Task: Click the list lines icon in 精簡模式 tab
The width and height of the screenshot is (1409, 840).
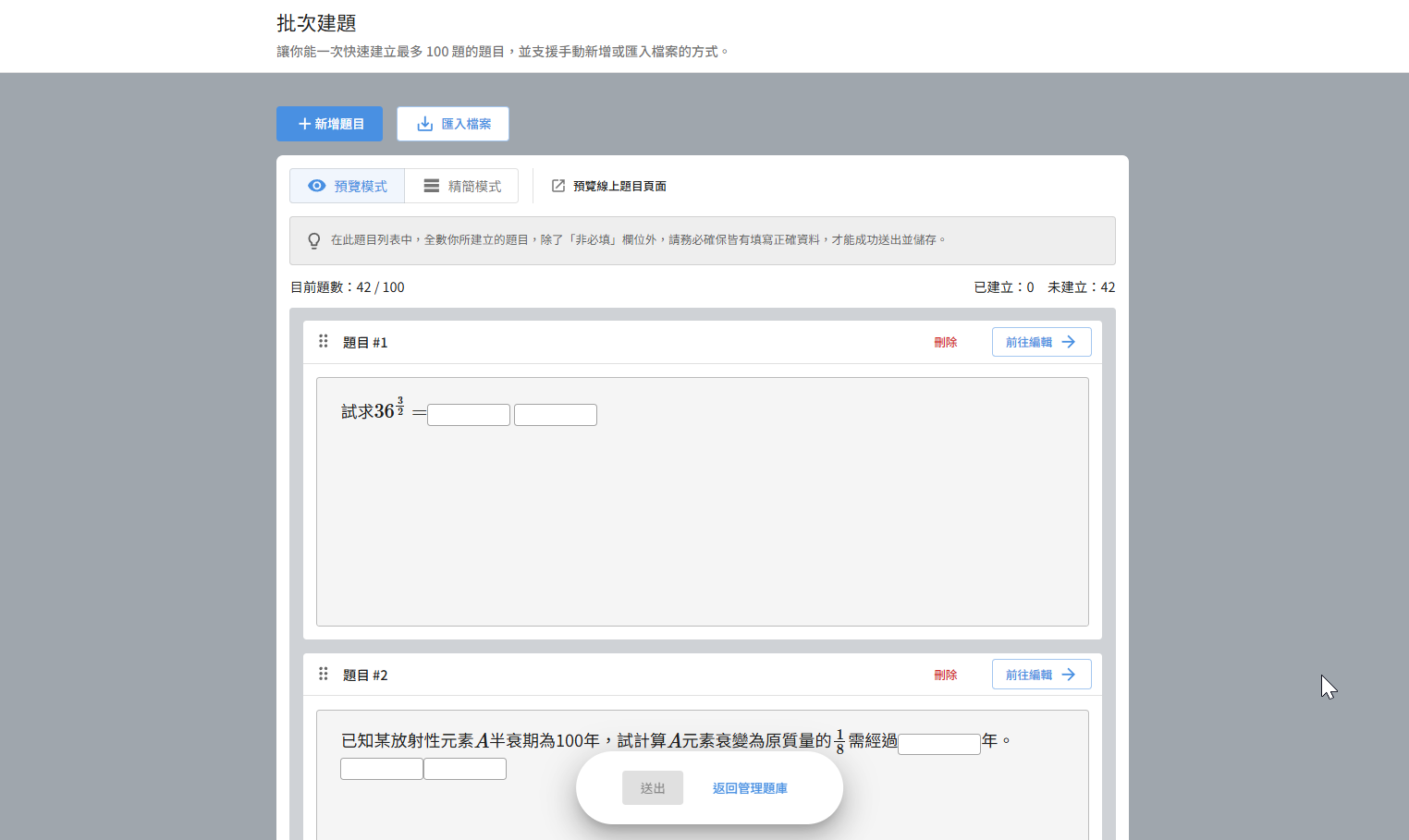Action: tap(432, 186)
